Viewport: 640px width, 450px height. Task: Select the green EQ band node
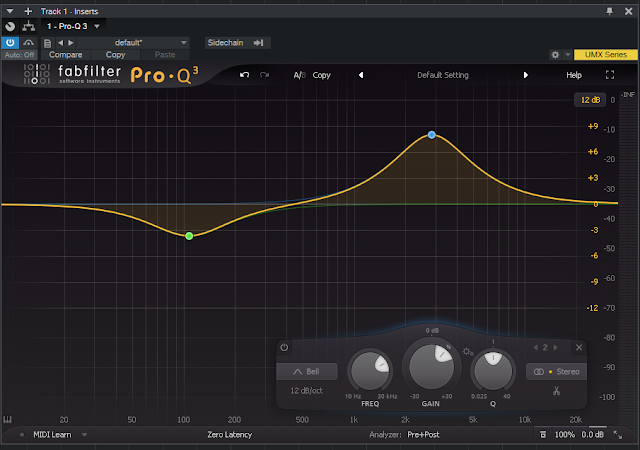pos(189,236)
